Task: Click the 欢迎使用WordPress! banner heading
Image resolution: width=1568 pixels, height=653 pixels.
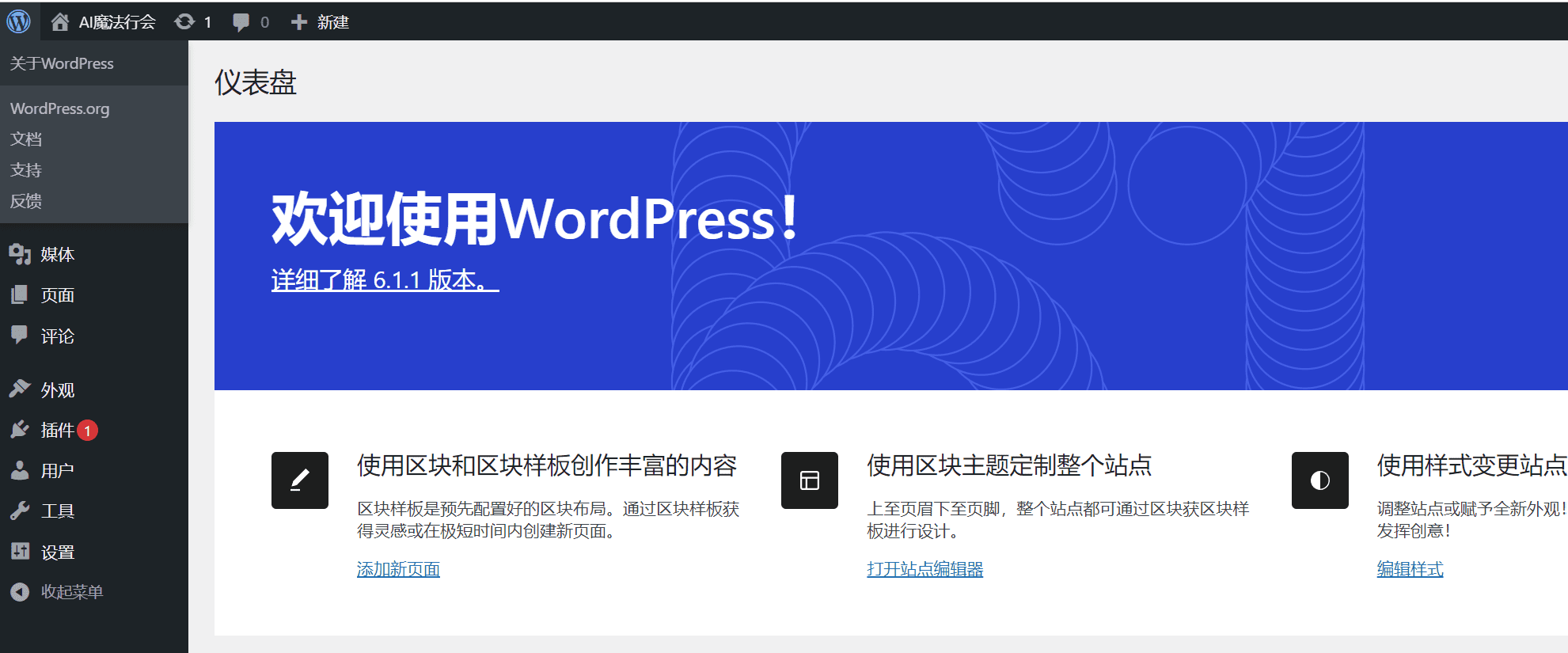Action: coord(535,218)
